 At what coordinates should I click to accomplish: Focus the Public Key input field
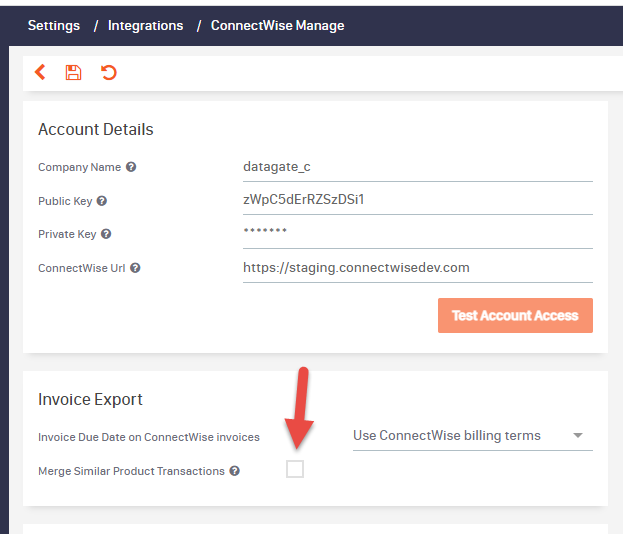(418, 200)
